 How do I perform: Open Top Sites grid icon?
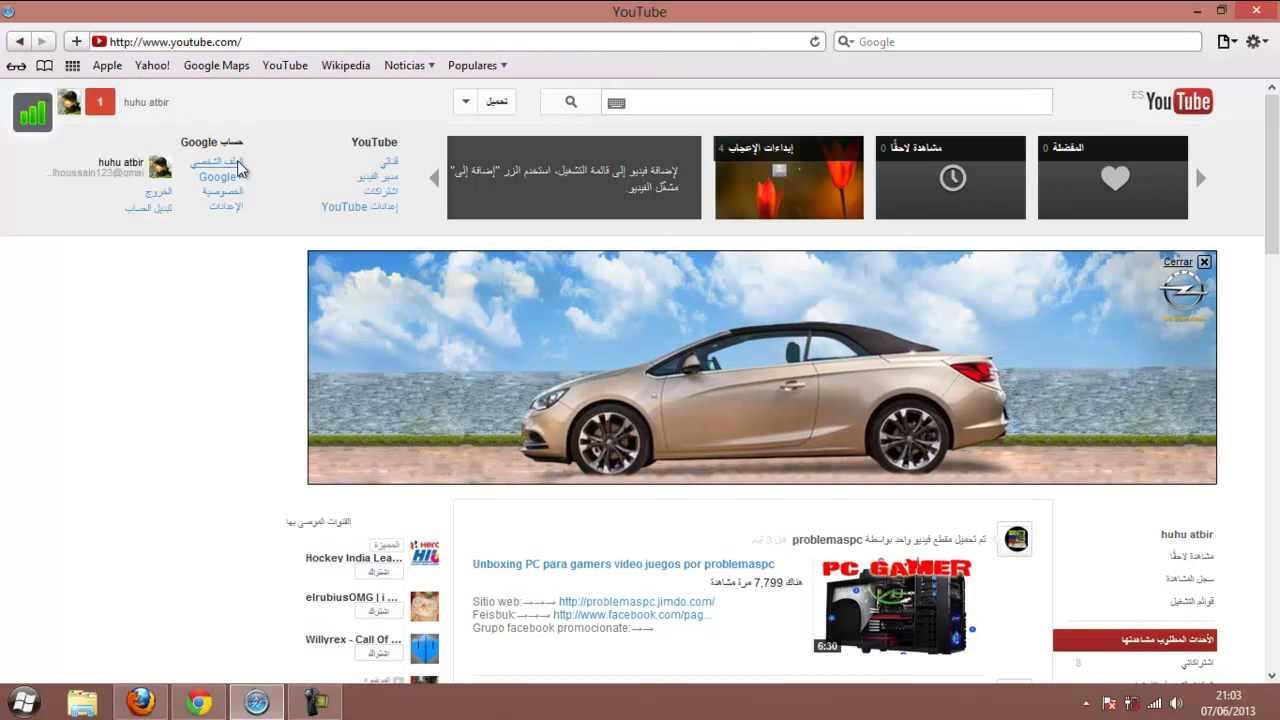tap(72, 66)
